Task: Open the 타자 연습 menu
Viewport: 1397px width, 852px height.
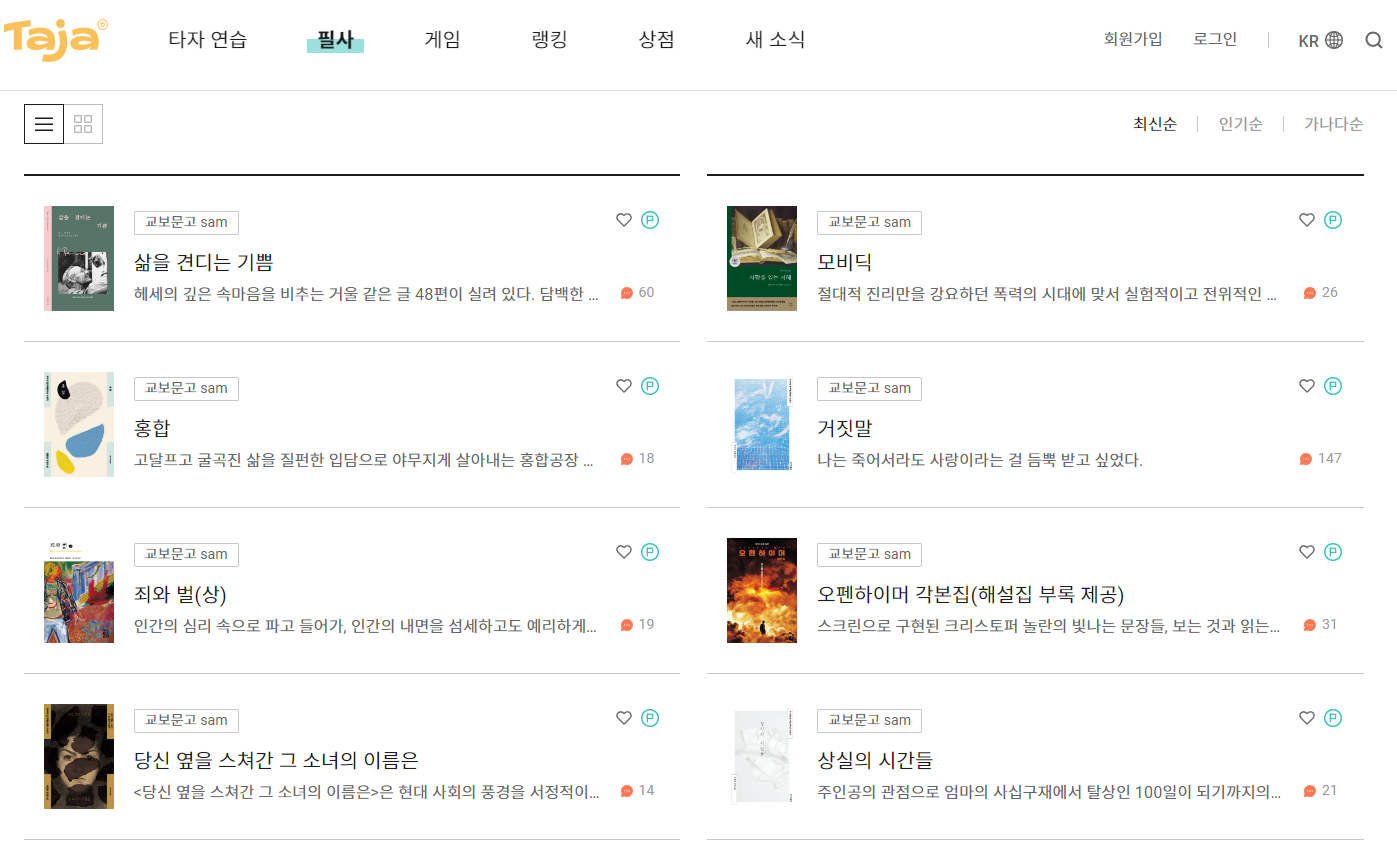Action: (207, 40)
